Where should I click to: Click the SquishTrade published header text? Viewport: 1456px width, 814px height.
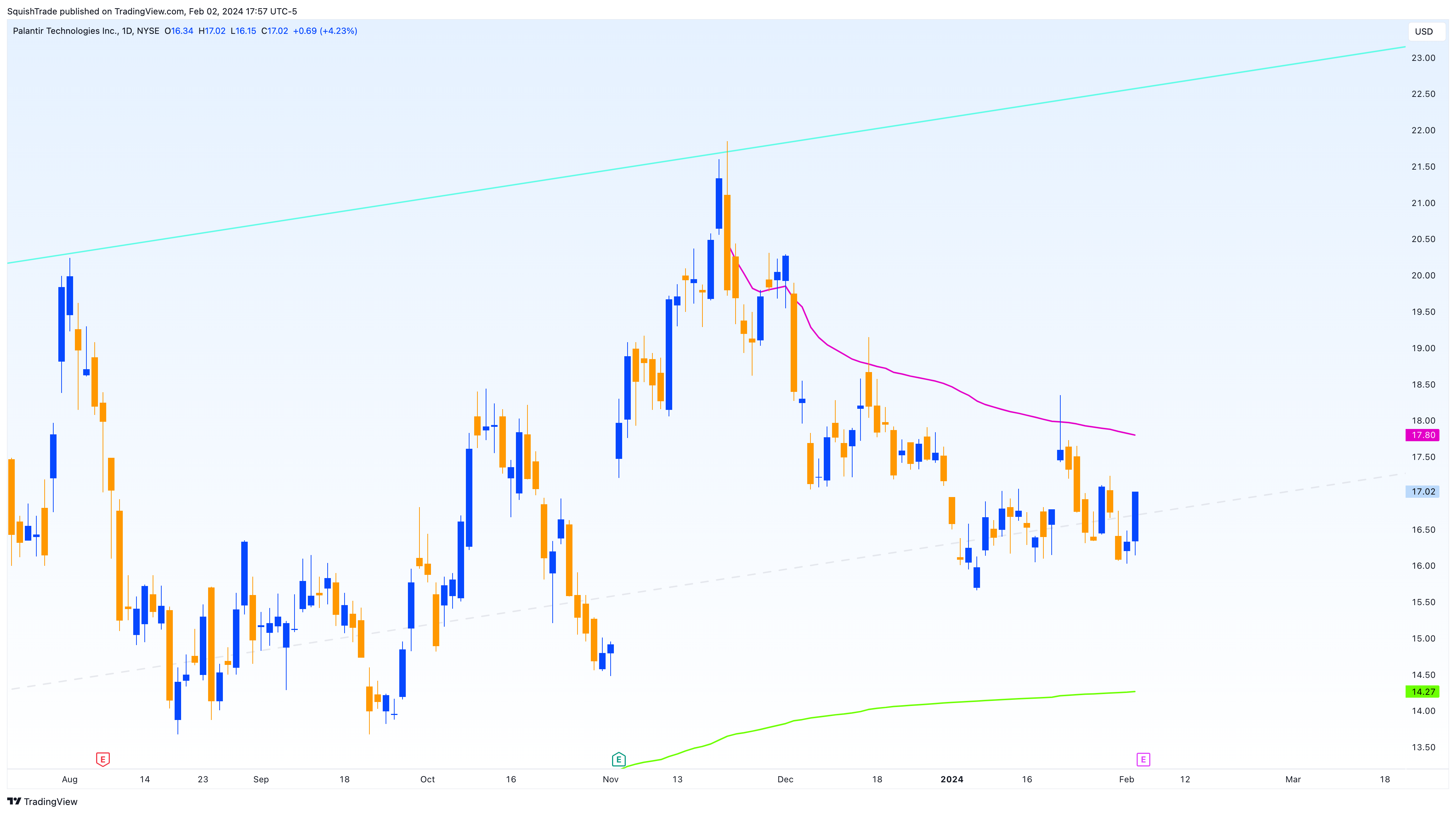pyautogui.click(x=152, y=11)
